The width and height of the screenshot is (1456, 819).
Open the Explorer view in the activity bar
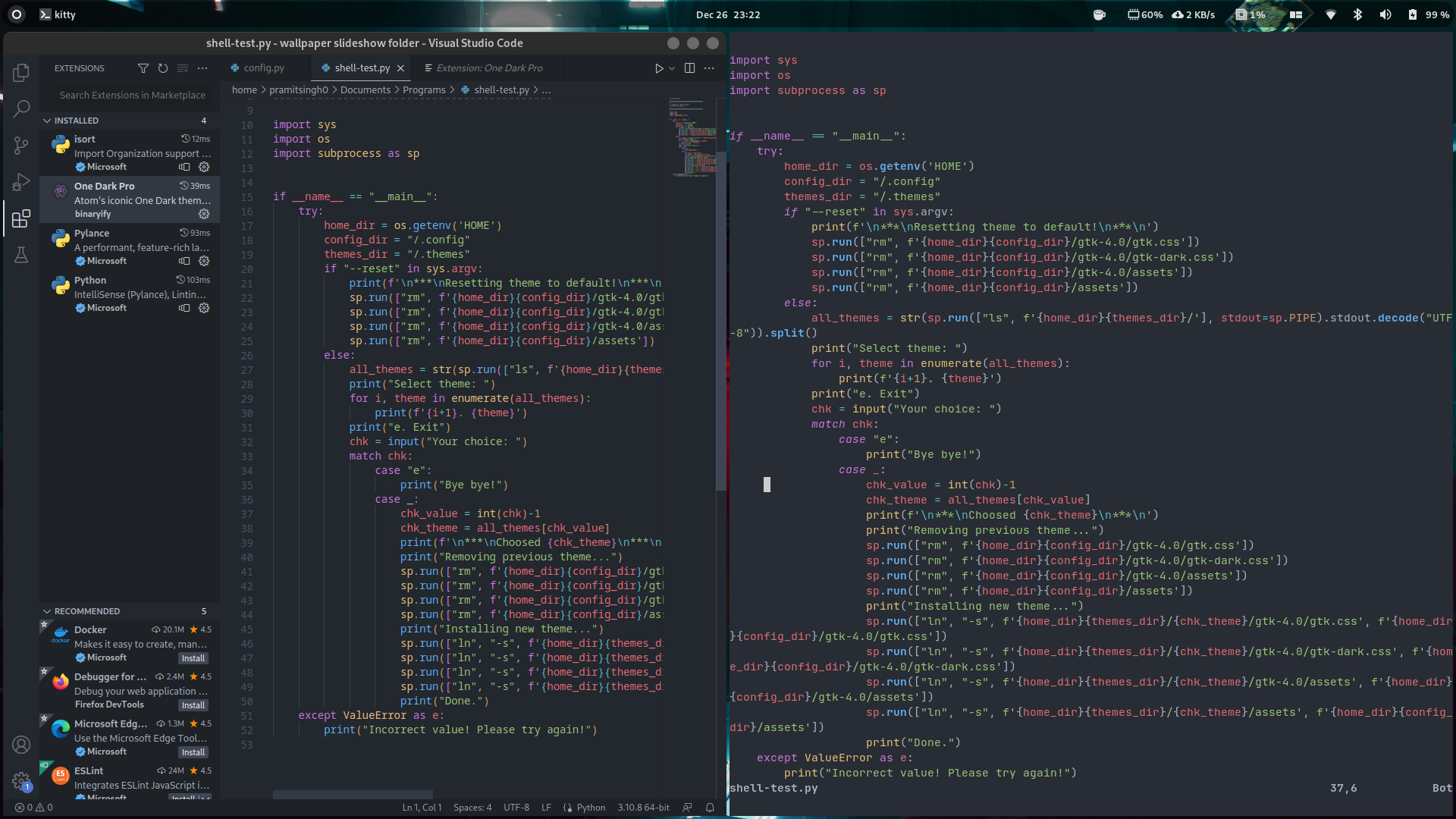pos(20,73)
